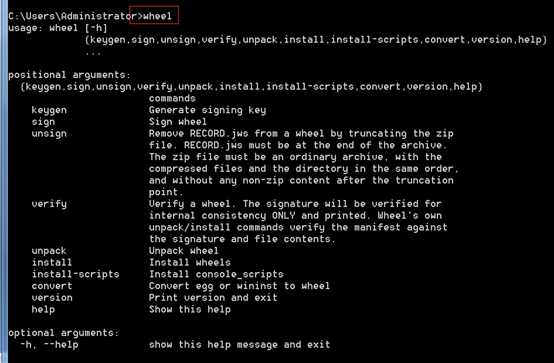
Task: Click the 'positional arguments:' heading
Action: click(x=70, y=75)
